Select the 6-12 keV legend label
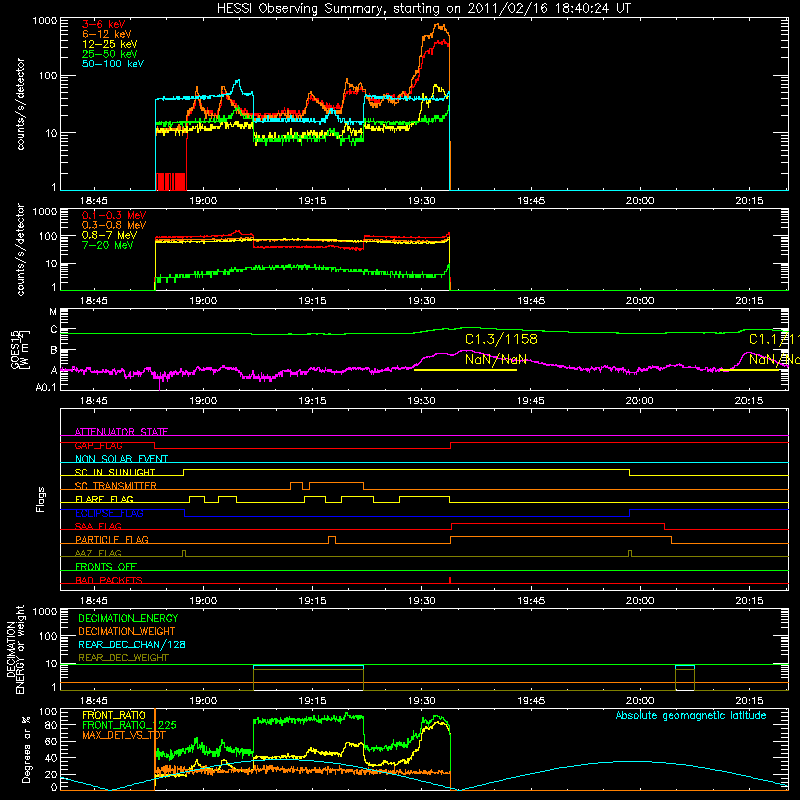This screenshot has width=800, height=800. click(x=107, y=34)
